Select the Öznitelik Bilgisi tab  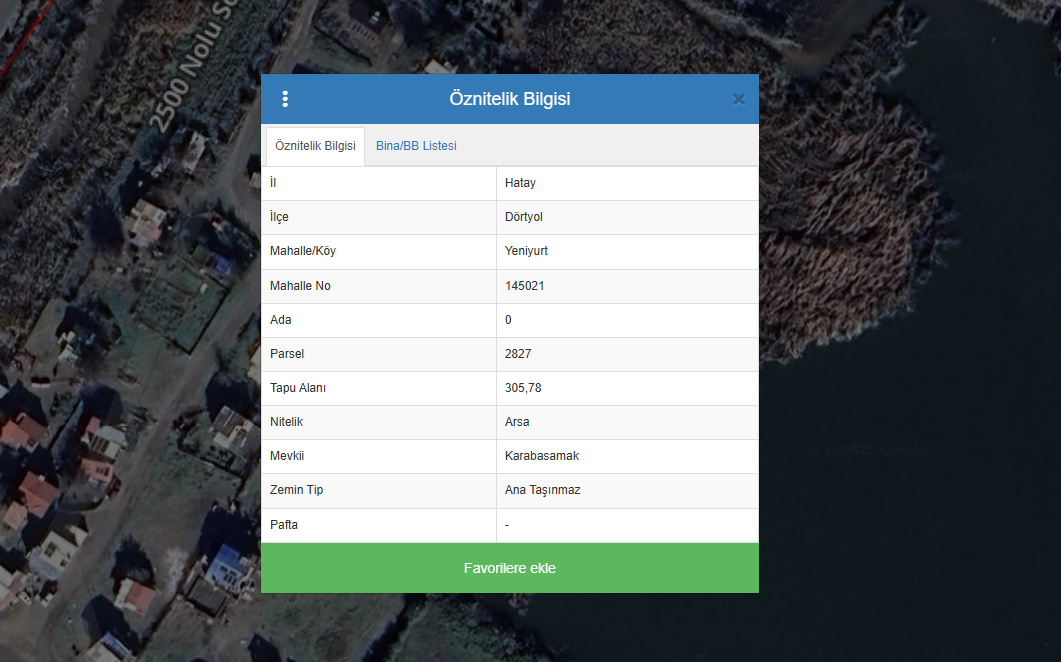coord(315,146)
